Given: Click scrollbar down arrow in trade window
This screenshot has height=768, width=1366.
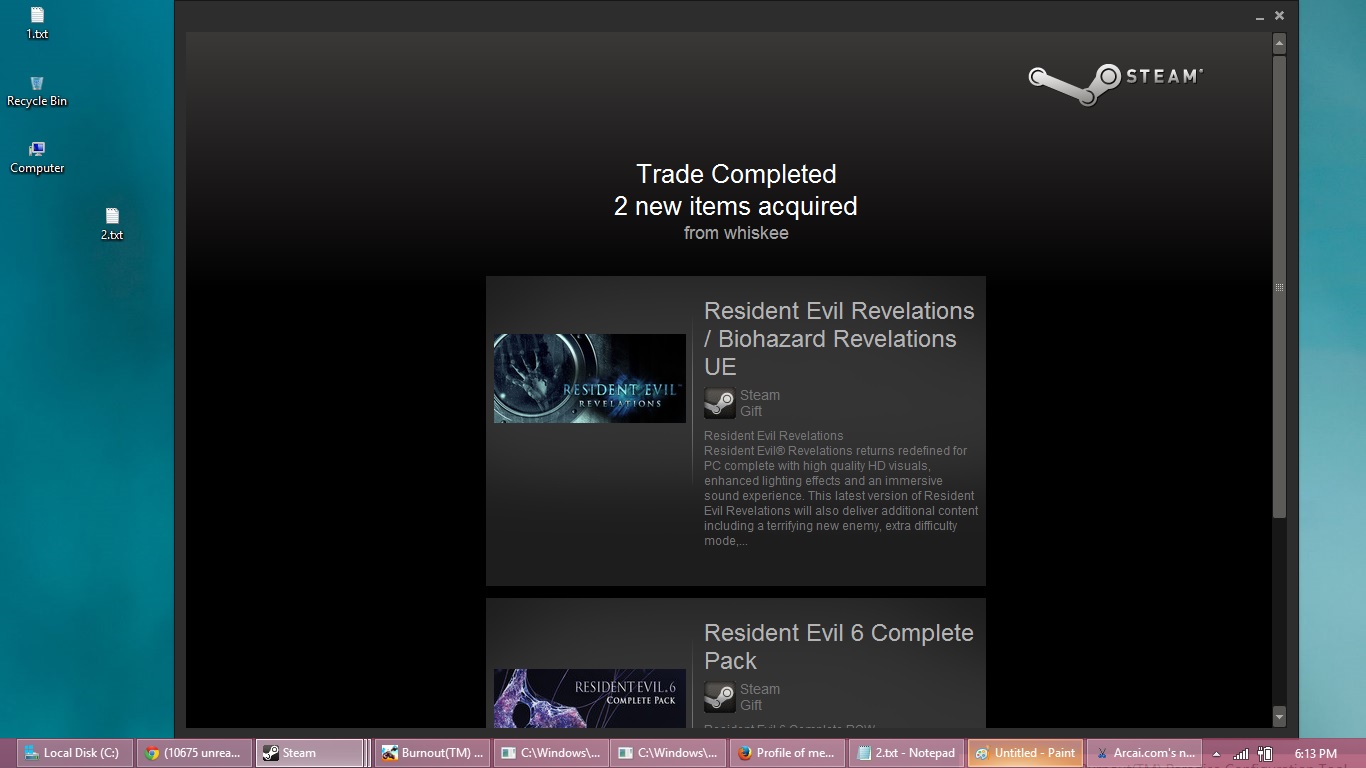Looking at the screenshot, I should (1279, 716).
